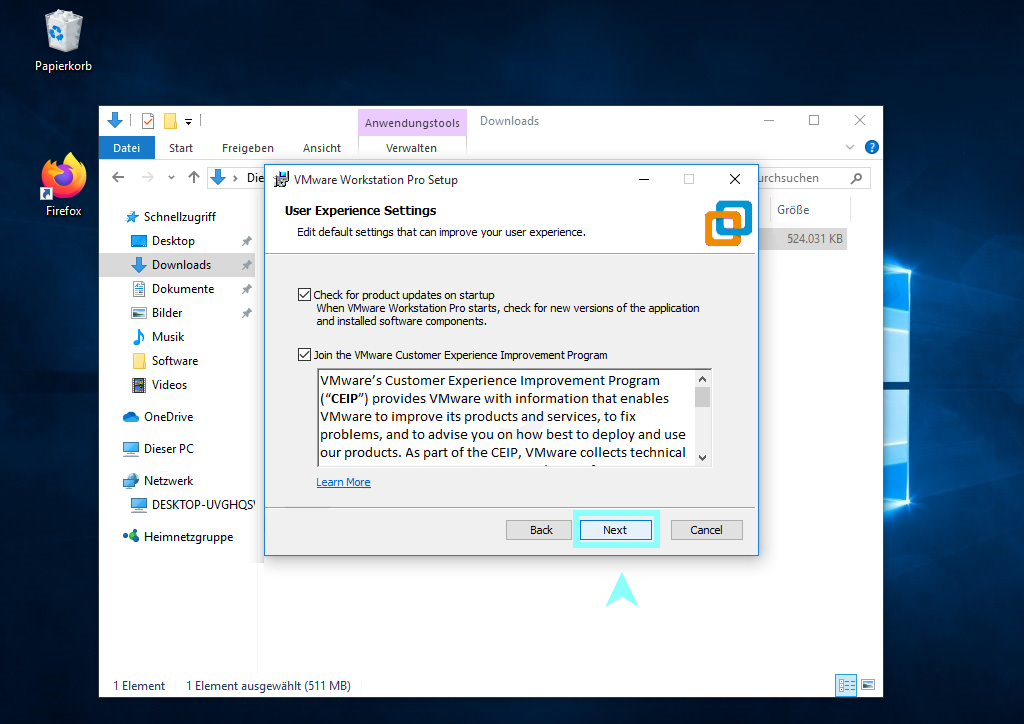
Task: Click Next in the VMware setup wizard
Action: pos(616,529)
